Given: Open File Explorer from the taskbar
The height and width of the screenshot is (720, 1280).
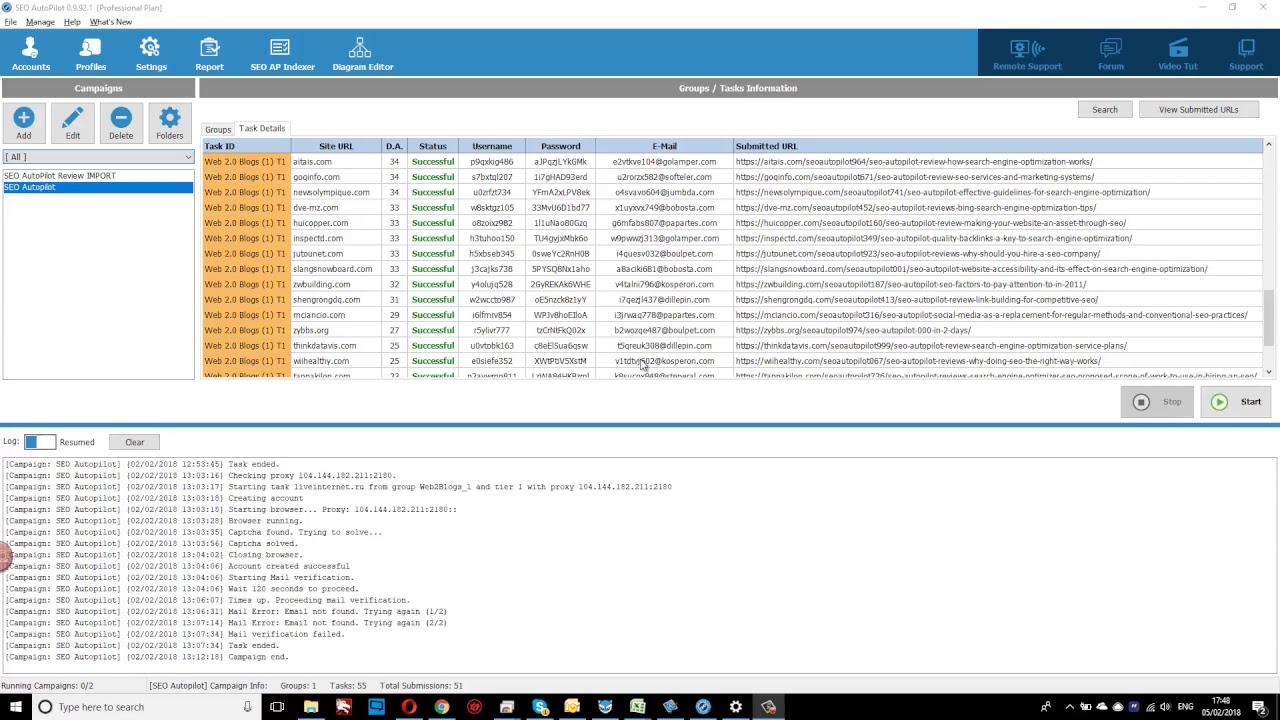Looking at the screenshot, I should [311, 707].
